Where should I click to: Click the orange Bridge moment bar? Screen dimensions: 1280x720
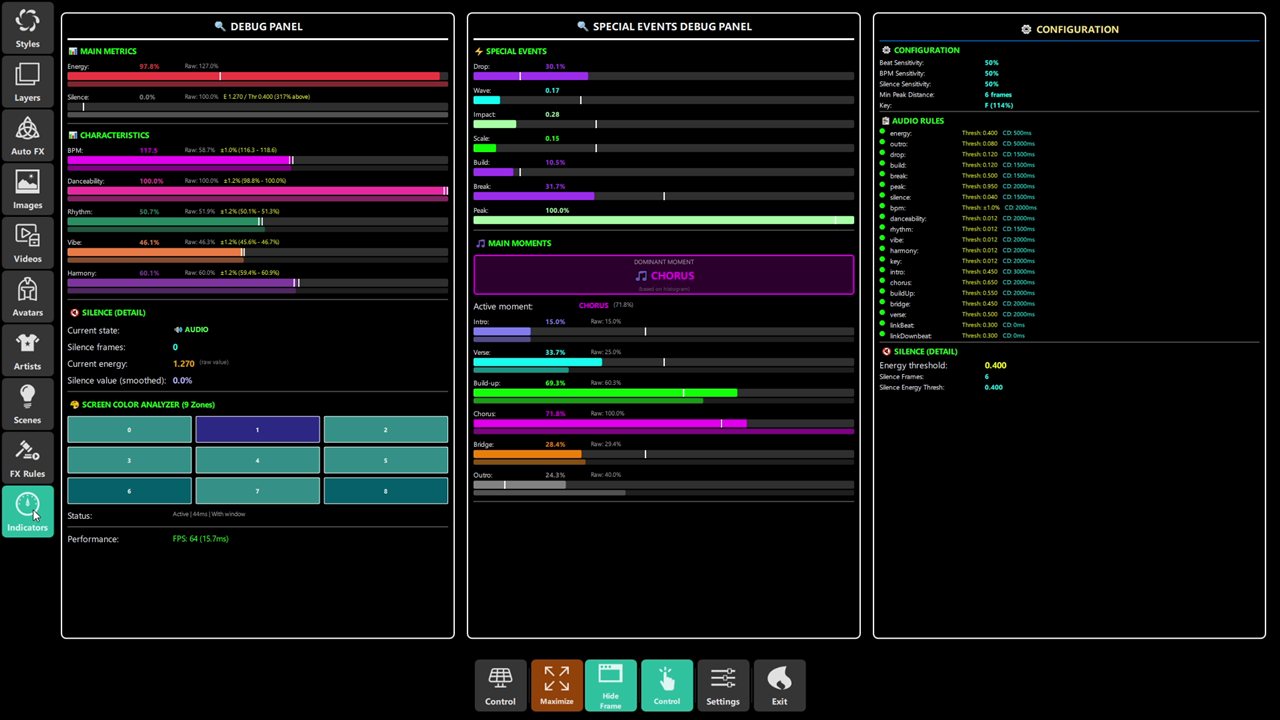pyautogui.click(x=663, y=454)
